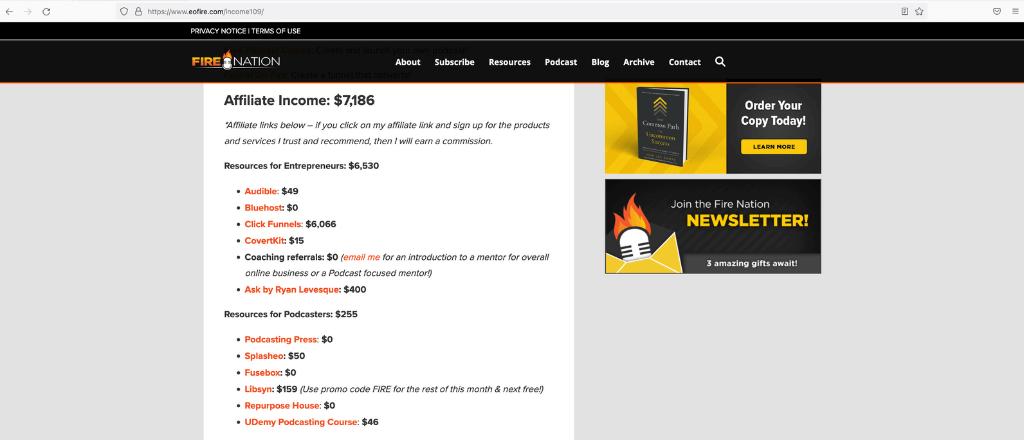This screenshot has height=440, width=1024.
Task: Click '3 amazing gifts await!' text
Action: pyautogui.click(x=752, y=264)
